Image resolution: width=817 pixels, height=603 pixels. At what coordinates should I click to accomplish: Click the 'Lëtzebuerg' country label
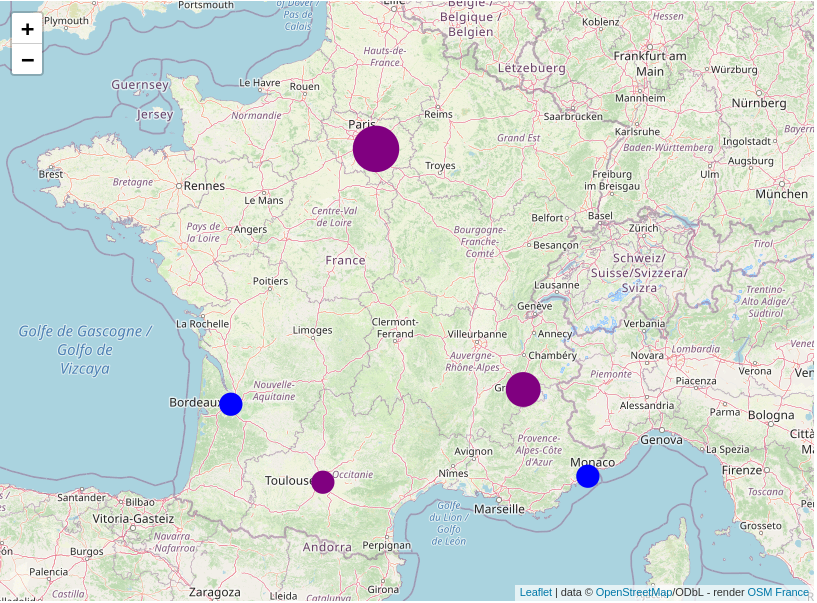(x=531, y=68)
